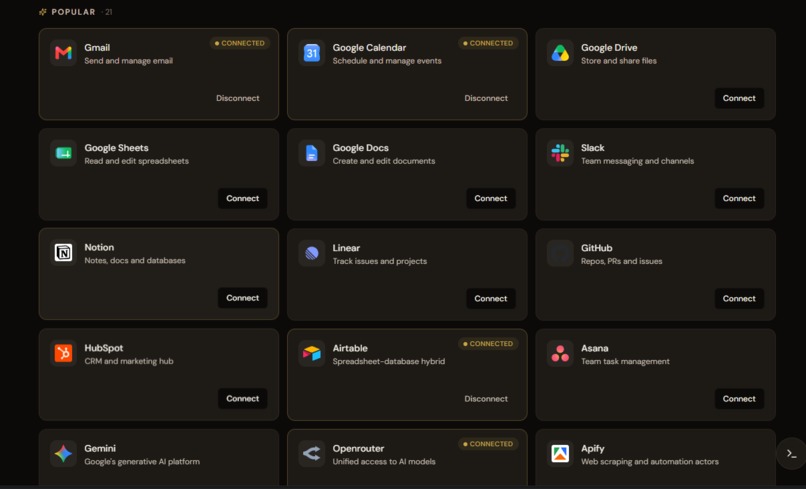Connect the Google Docs integration

point(491,198)
